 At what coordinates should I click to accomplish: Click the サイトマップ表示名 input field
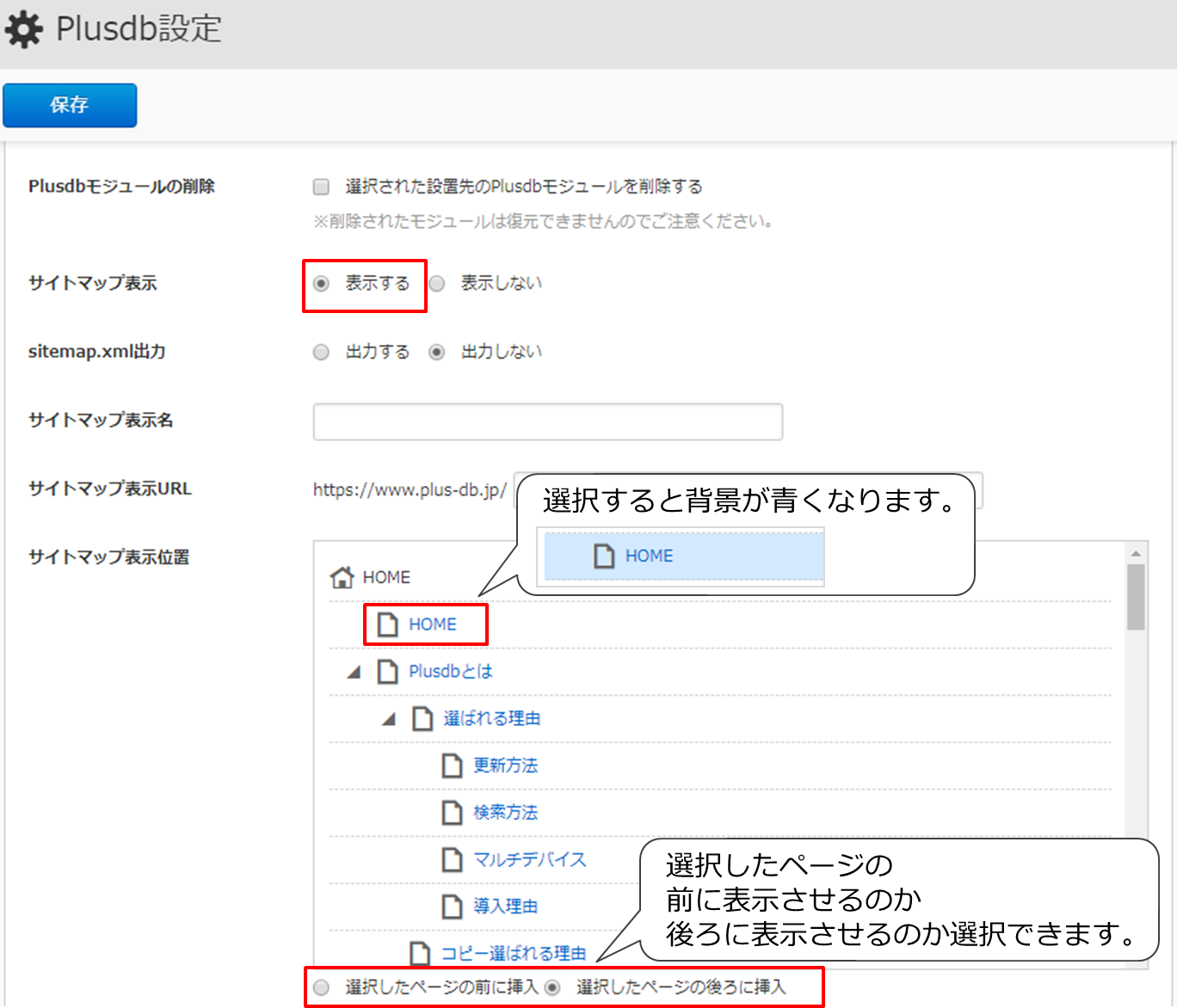point(548,421)
